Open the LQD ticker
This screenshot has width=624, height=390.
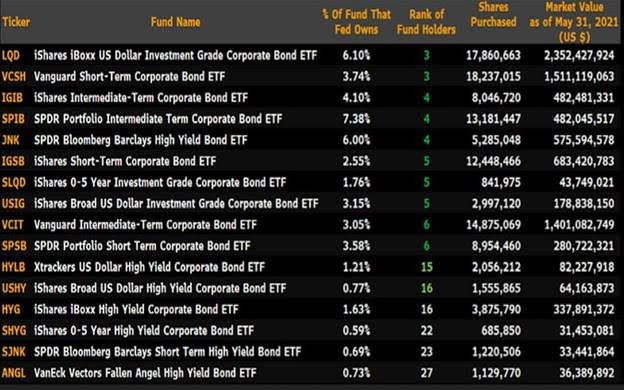click(x=11, y=55)
